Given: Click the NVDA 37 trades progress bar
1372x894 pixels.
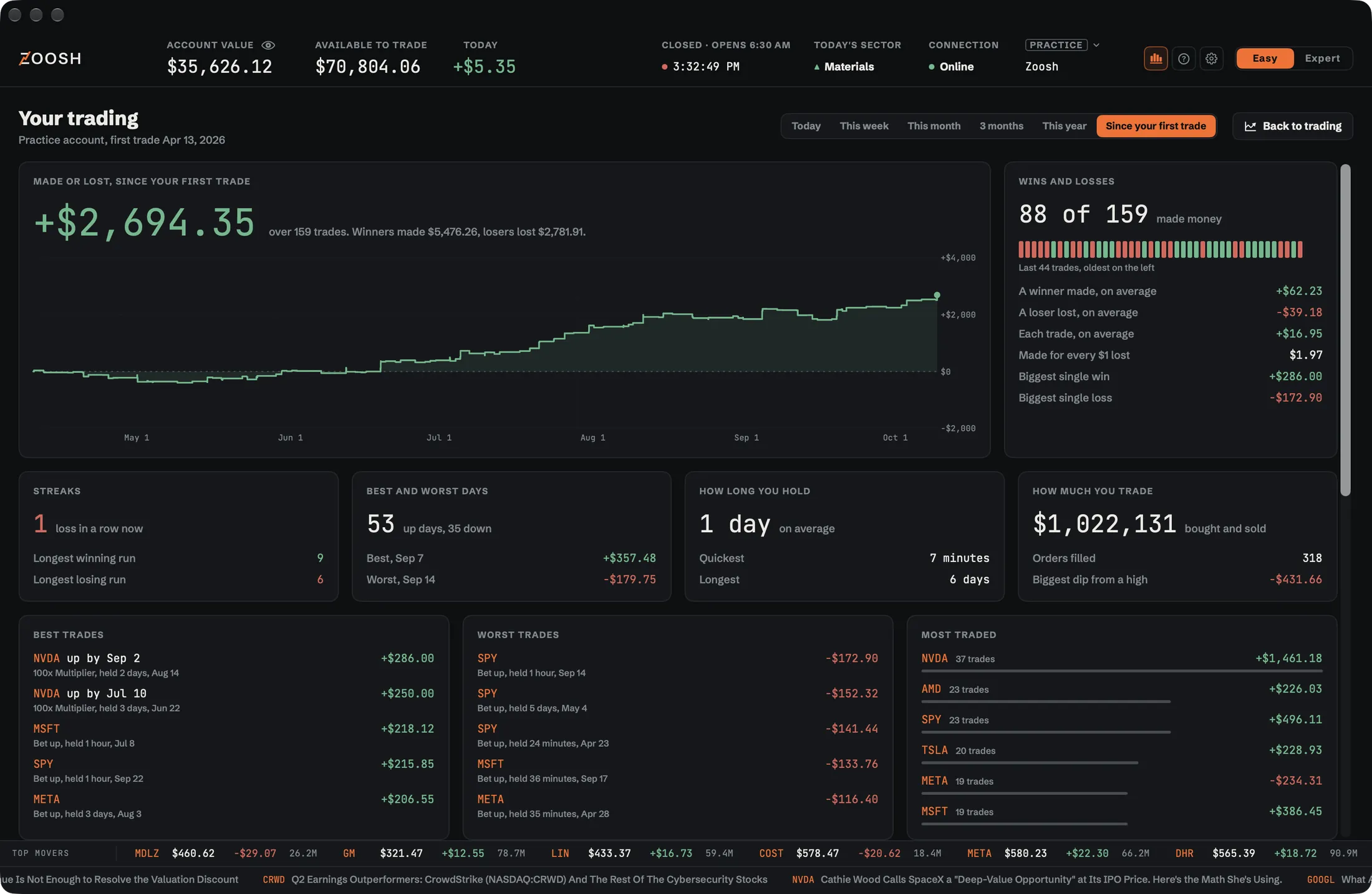Looking at the screenshot, I should pyautogui.click(x=1121, y=671).
